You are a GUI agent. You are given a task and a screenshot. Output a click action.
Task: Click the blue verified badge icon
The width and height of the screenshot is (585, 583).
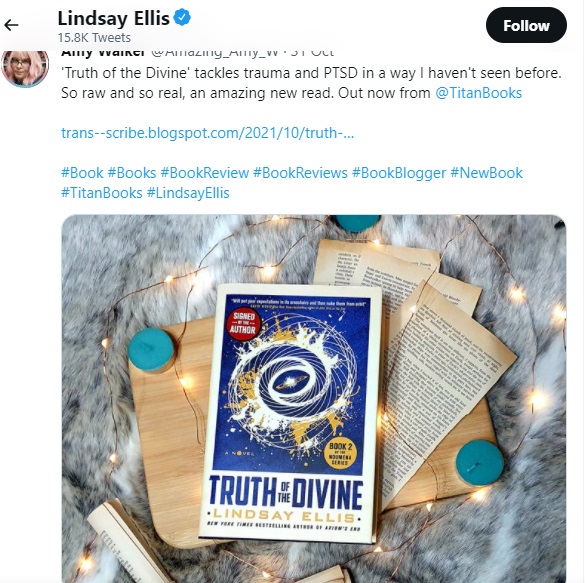pos(182,18)
